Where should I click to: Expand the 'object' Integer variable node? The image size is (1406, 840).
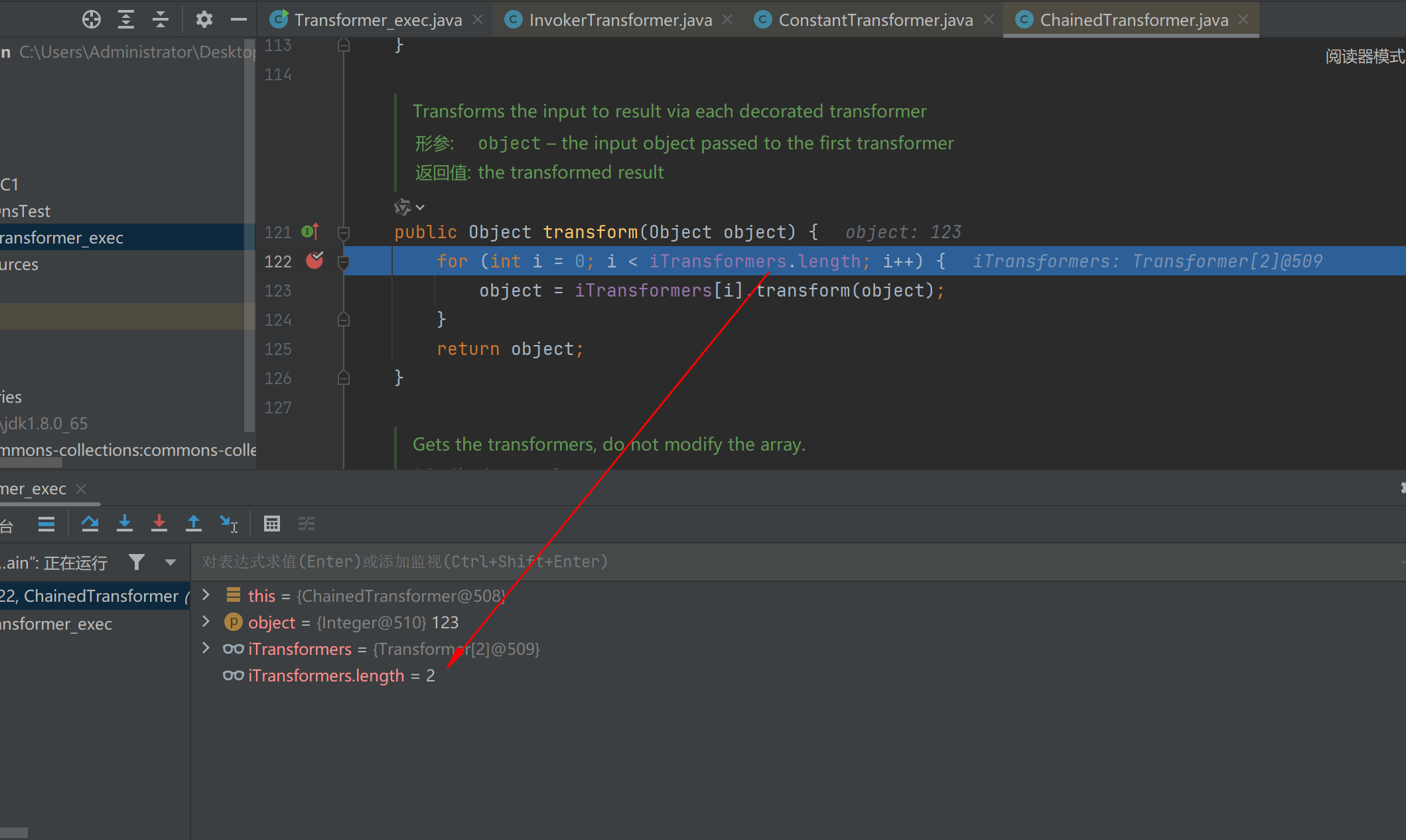[x=206, y=622]
